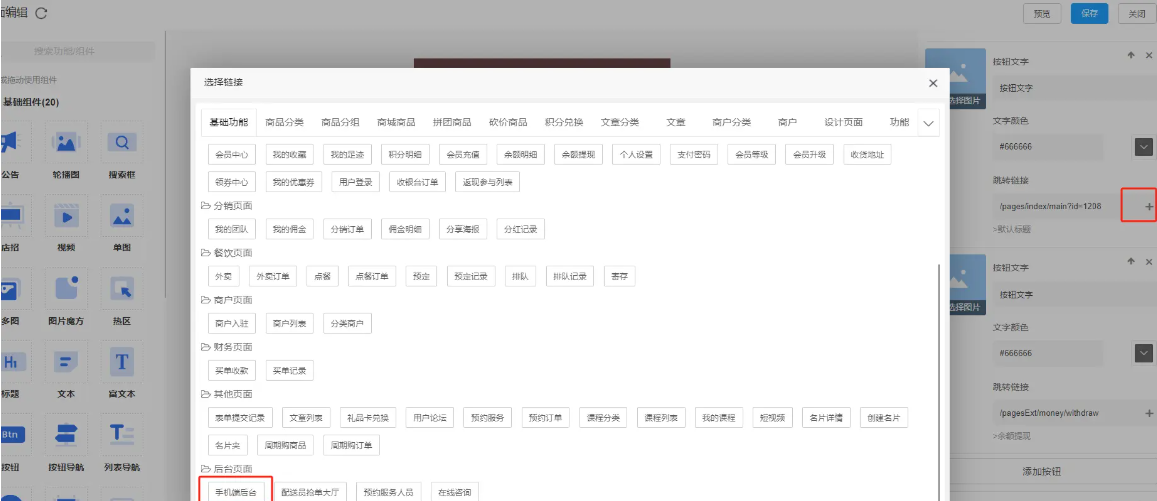Image resolution: width=1157 pixels, height=501 pixels.
Task: Switch to the 商品分类 tab
Action: click(x=284, y=122)
